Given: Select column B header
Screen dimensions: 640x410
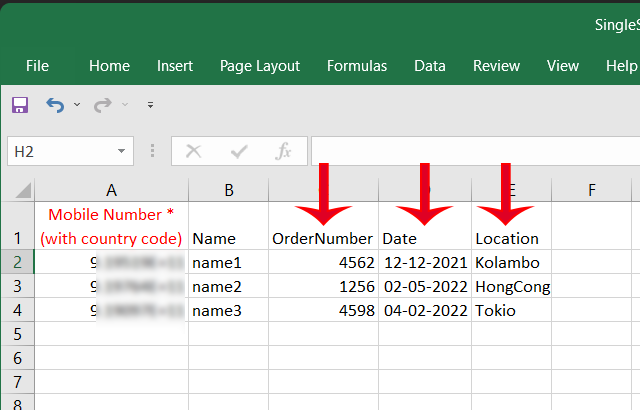Looking at the screenshot, I should point(229,190).
